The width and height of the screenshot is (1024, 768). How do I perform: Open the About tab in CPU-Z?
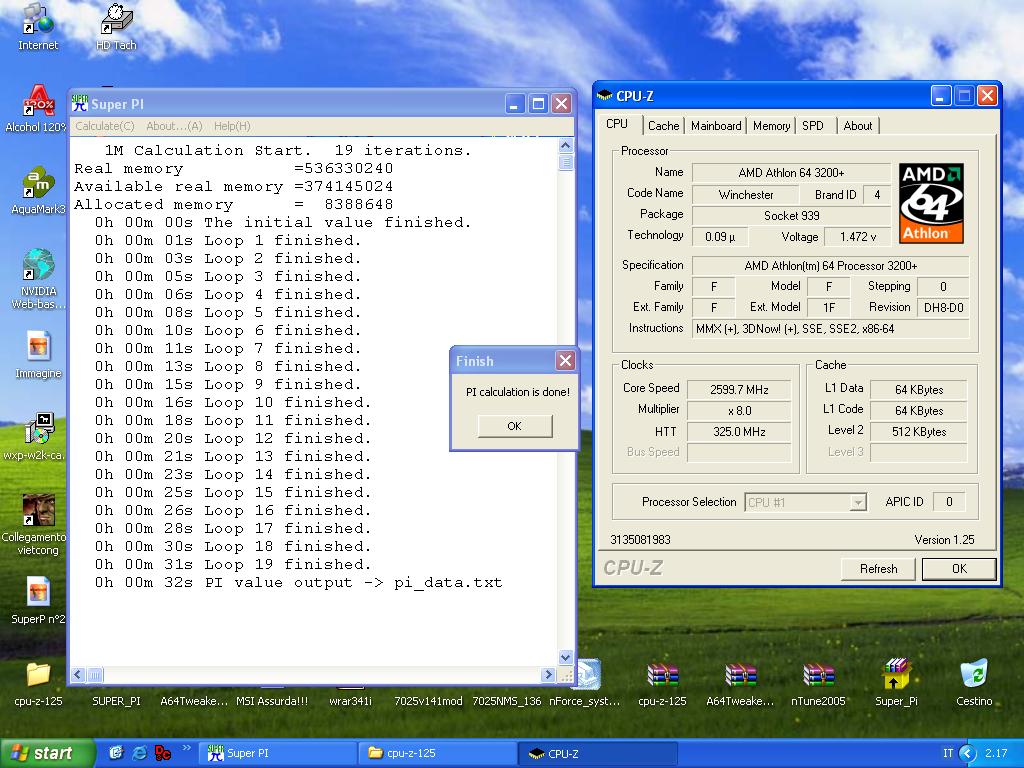pyautogui.click(x=857, y=125)
